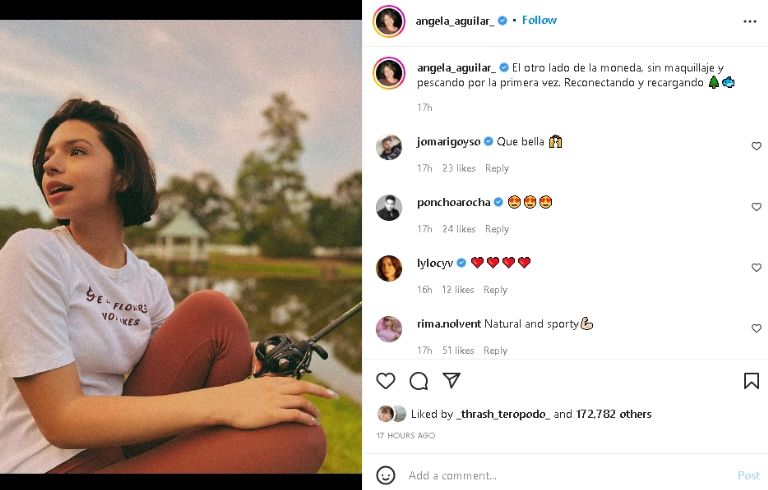View 24 likes on ponchoarocha's comment
The height and width of the screenshot is (490, 768).
(x=459, y=229)
